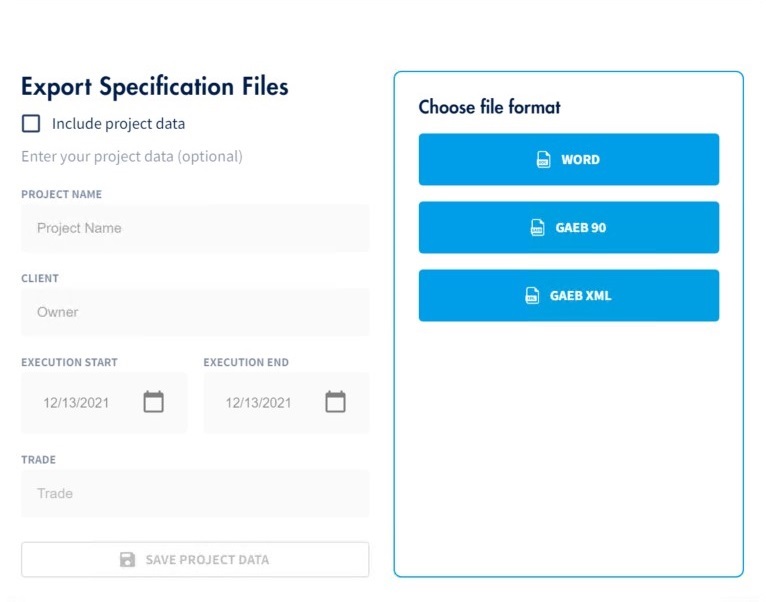Click the Word file icon
Viewport: 766px width, 602px height.
(544, 160)
